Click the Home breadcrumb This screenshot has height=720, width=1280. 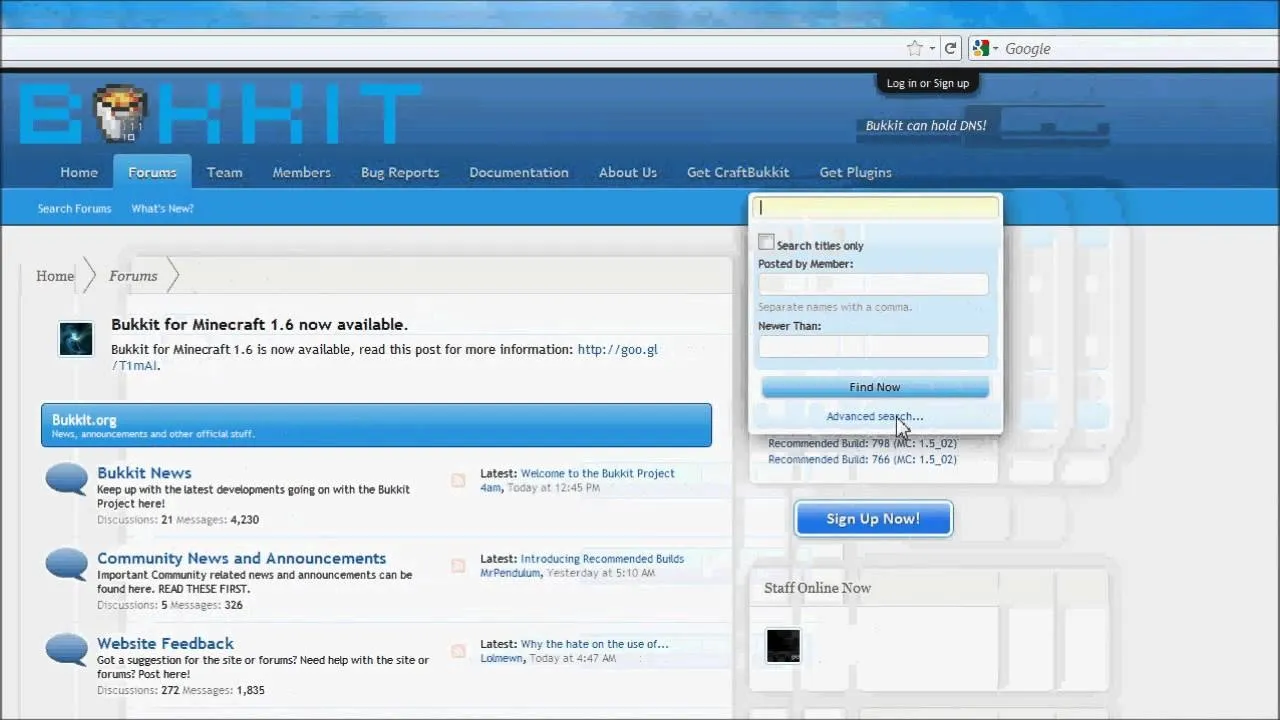click(55, 276)
